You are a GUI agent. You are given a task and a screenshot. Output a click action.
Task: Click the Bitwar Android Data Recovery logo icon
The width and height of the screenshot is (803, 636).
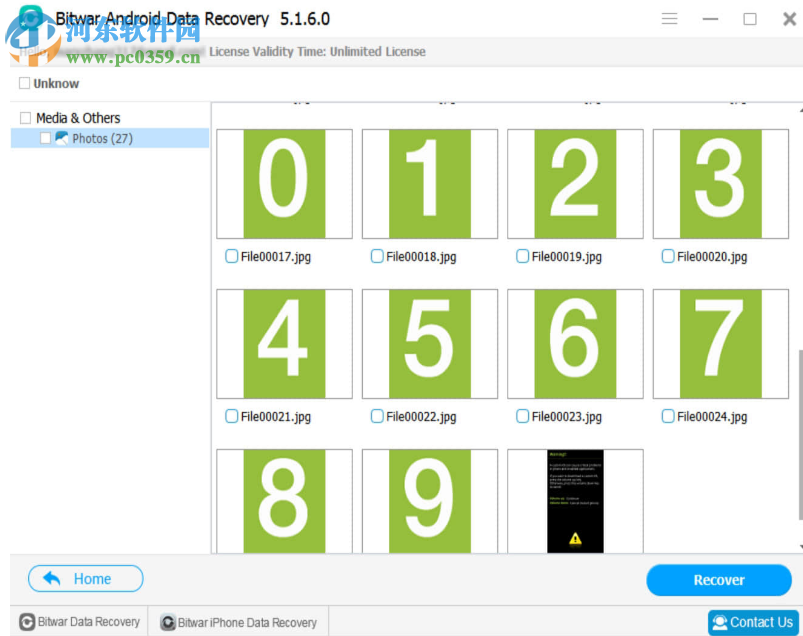(x=30, y=18)
